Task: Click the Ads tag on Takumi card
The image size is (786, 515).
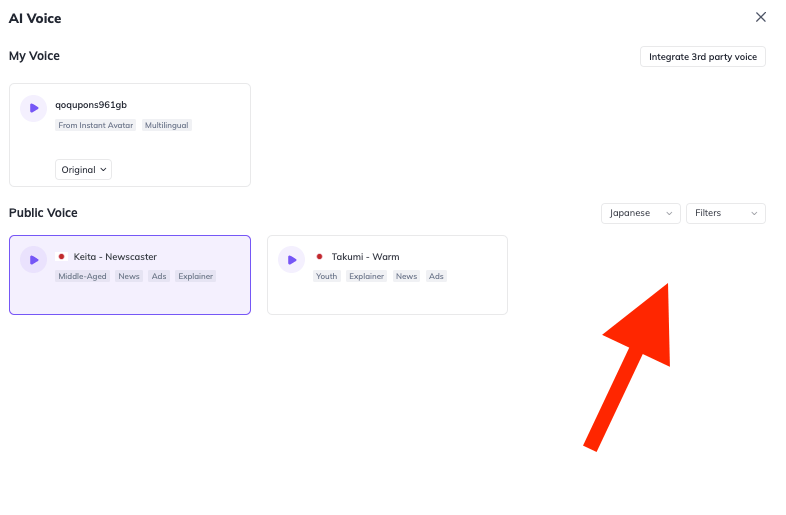Action: coord(436,276)
